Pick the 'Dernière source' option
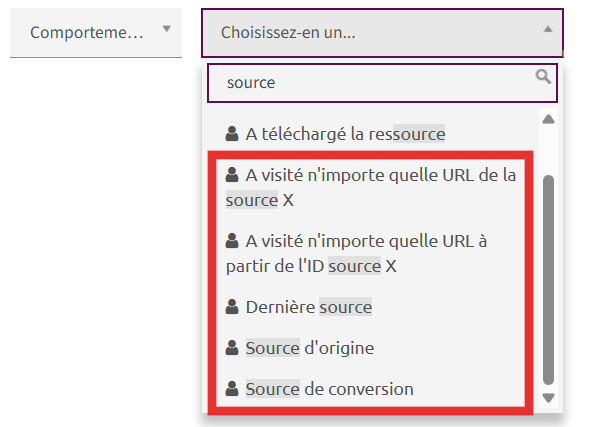Screen dimensions: 597x427 point(371,307)
